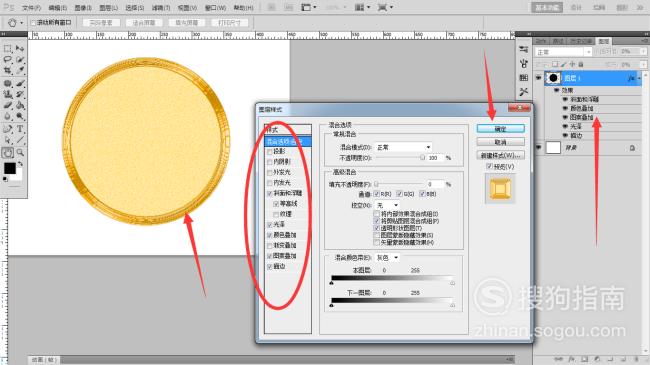Enable the 纹理 (Texture) checkbox

[x=276, y=214]
